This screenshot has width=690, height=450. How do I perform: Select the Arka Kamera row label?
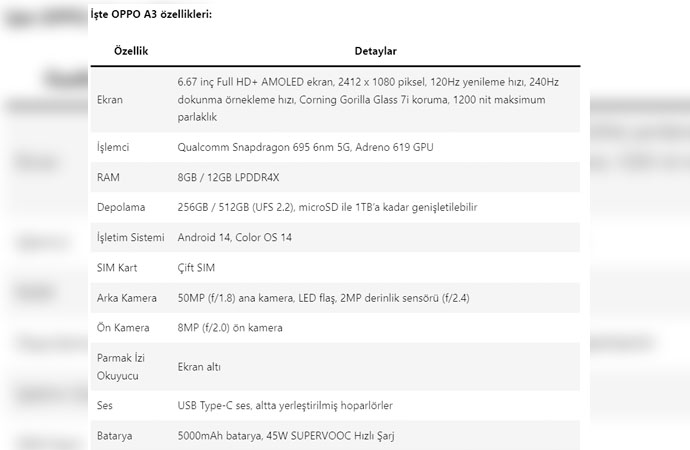127,298
